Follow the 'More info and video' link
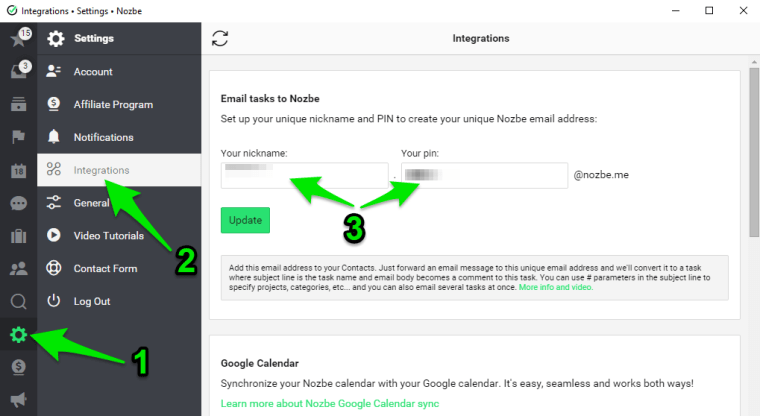Screen dimensions: 760x416 coord(556,287)
